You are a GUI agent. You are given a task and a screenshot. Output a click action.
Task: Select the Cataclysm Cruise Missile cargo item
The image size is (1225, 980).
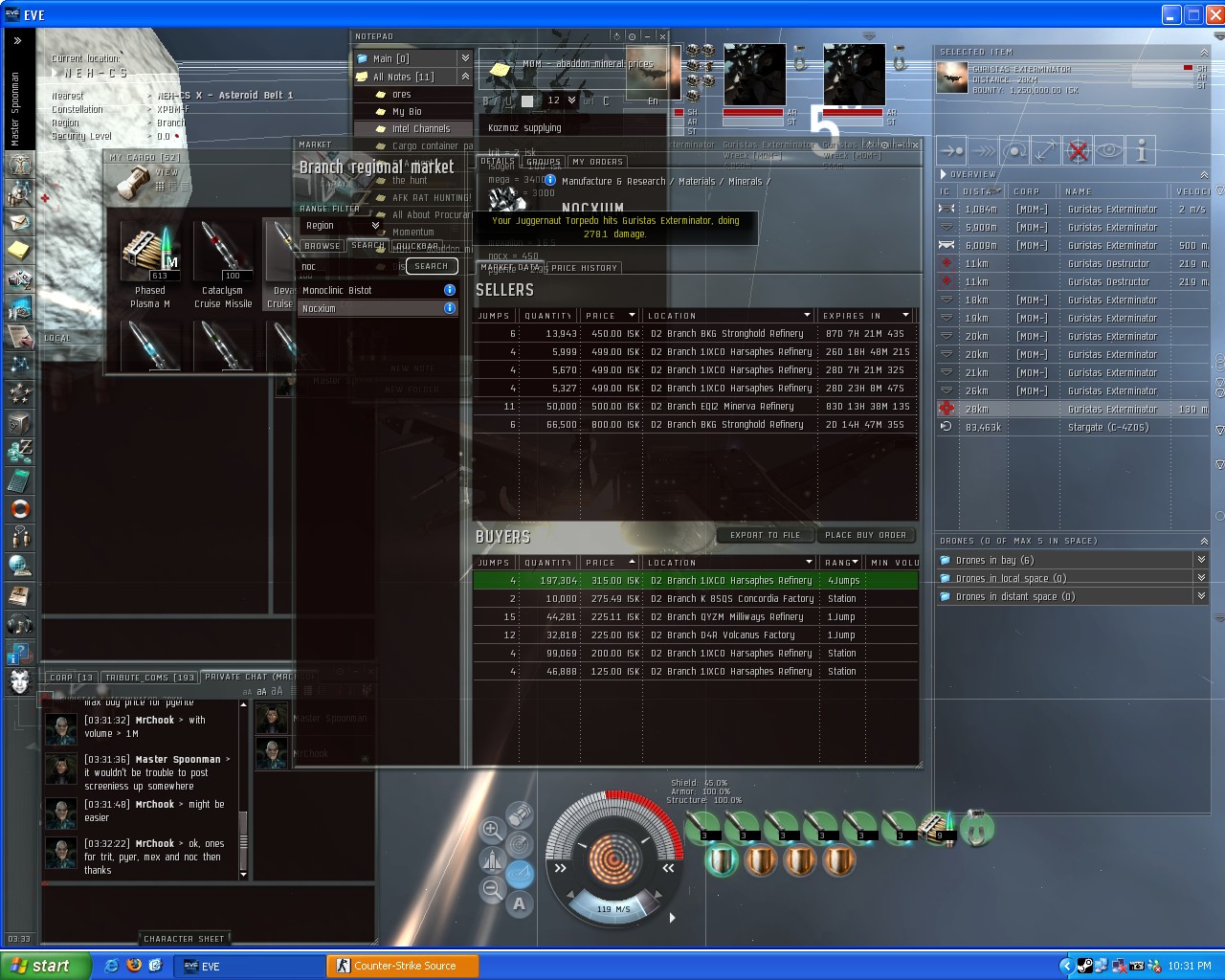coord(223,265)
